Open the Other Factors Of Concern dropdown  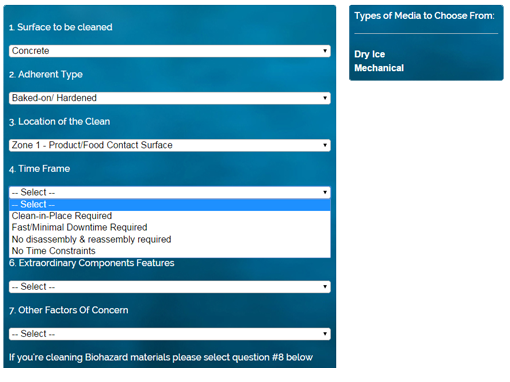tap(170, 334)
